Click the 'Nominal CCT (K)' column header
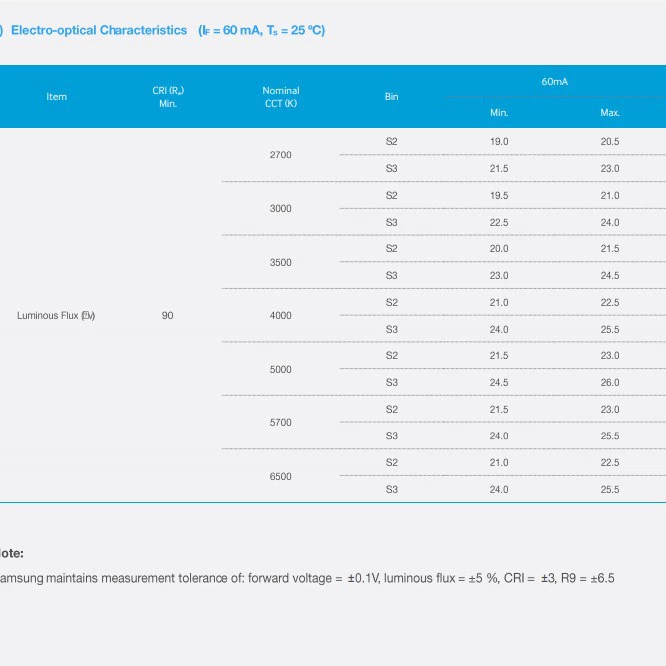Viewport: 666px width, 666px height. point(281,97)
